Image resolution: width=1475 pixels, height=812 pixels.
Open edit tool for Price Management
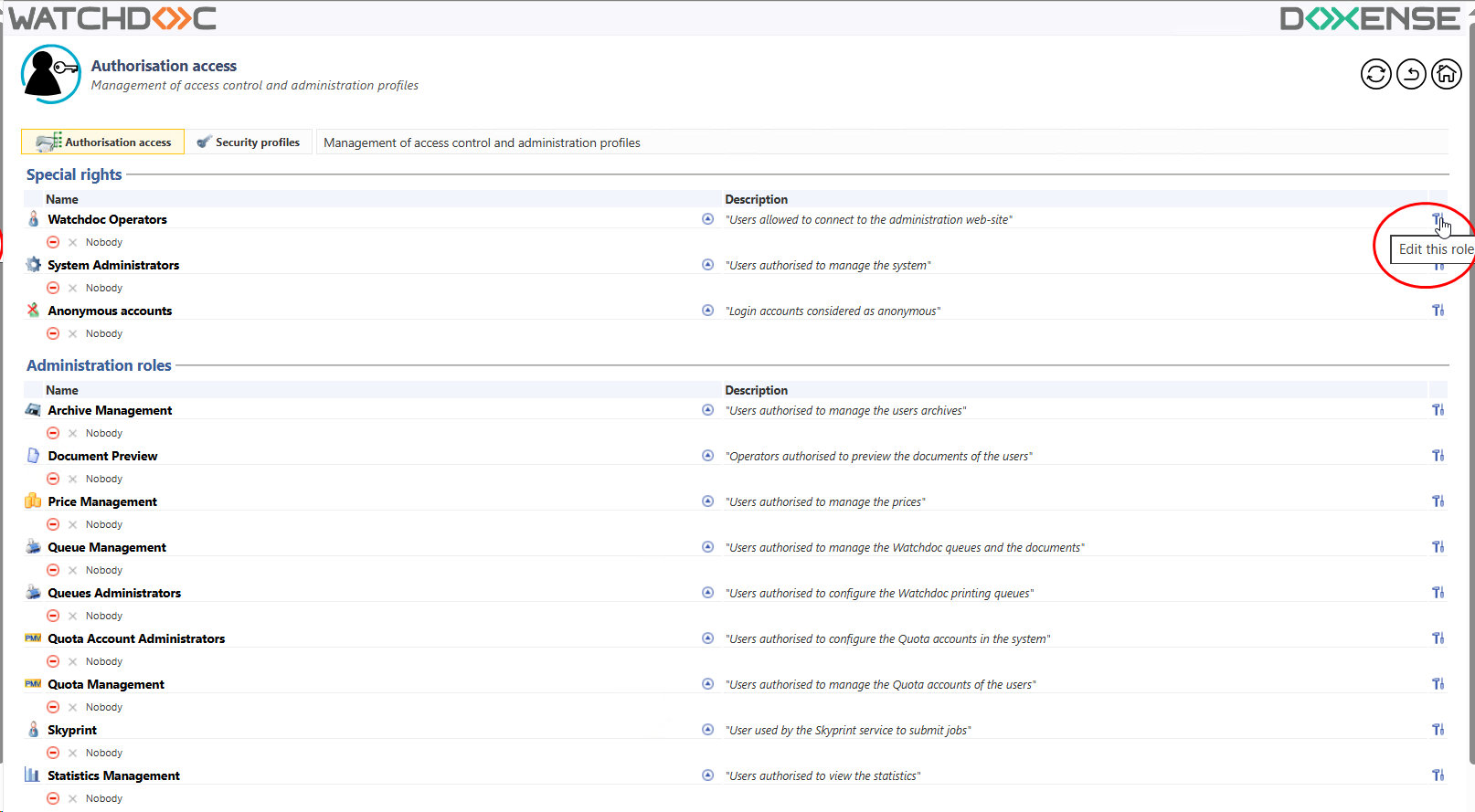click(x=1438, y=501)
